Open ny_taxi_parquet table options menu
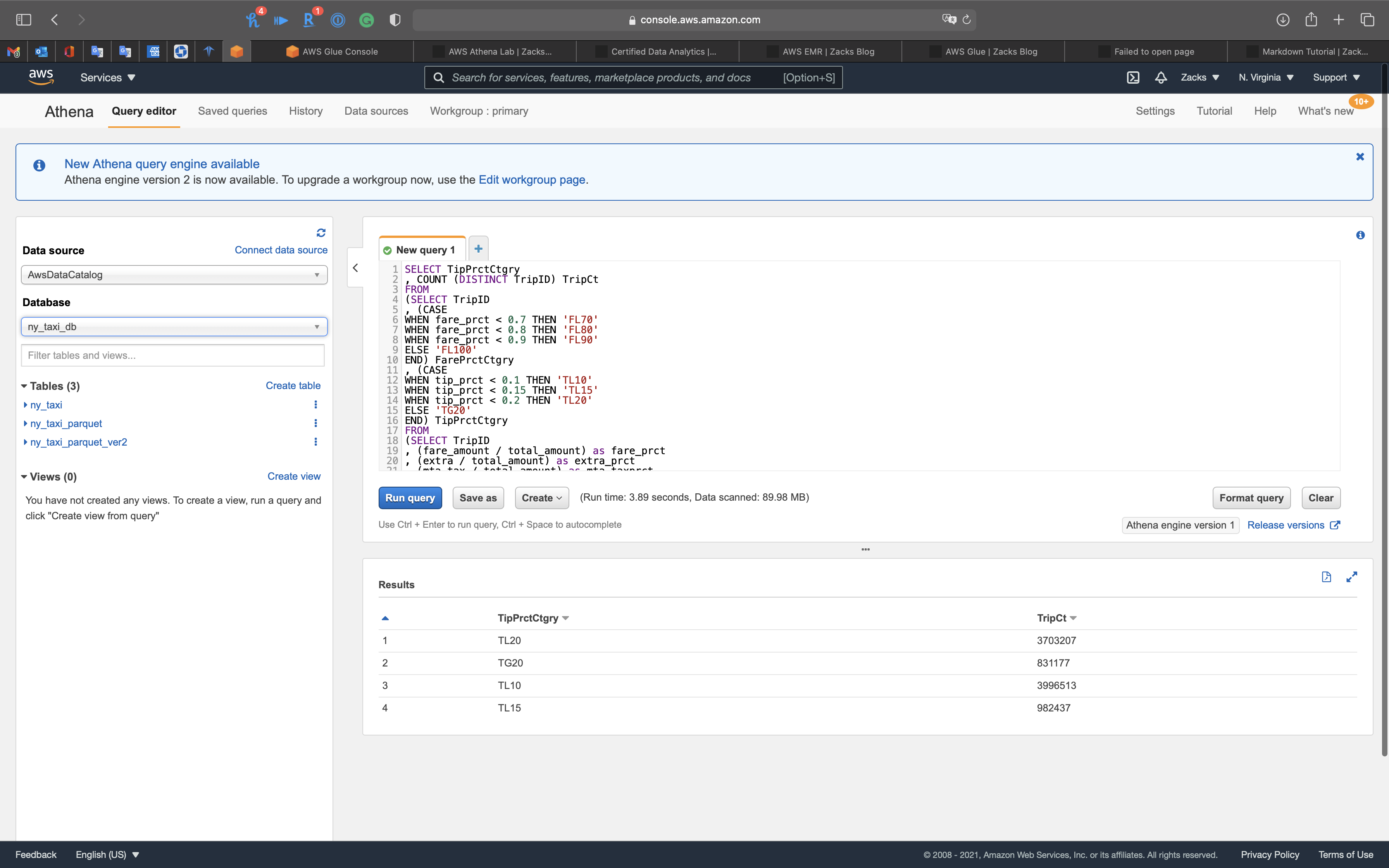This screenshot has width=1389, height=868. (x=315, y=423)
